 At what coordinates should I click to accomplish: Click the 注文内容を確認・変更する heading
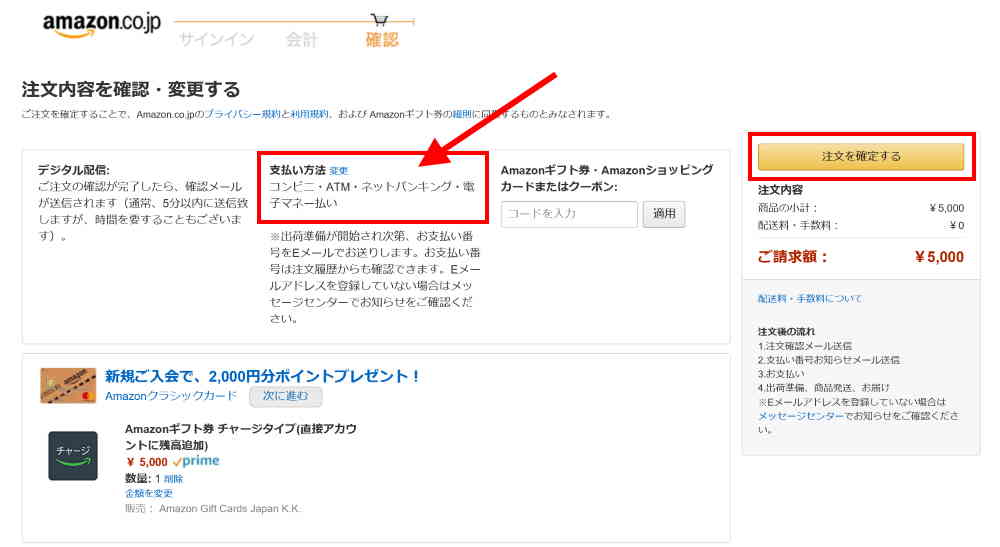pyautogui.click(x=131, y=89)
